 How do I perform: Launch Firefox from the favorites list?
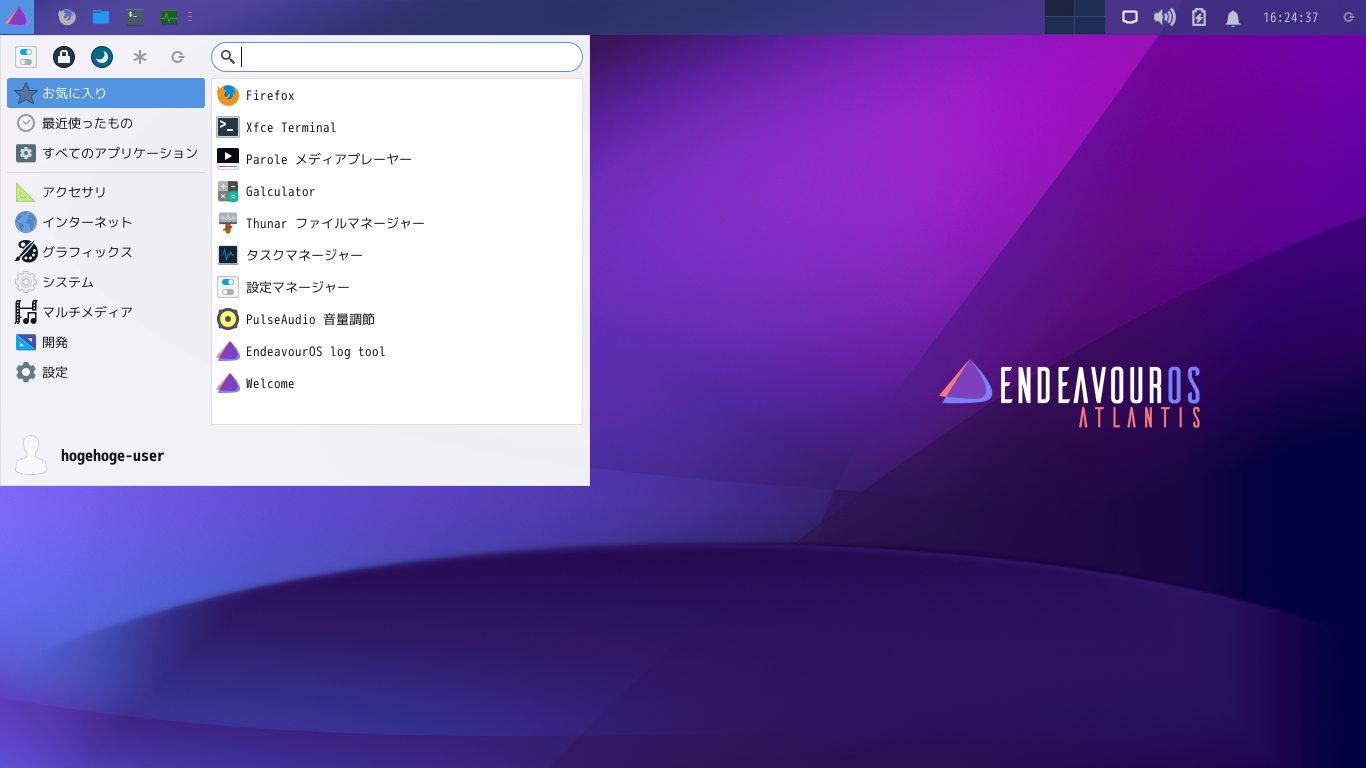(x=397, y=96)
